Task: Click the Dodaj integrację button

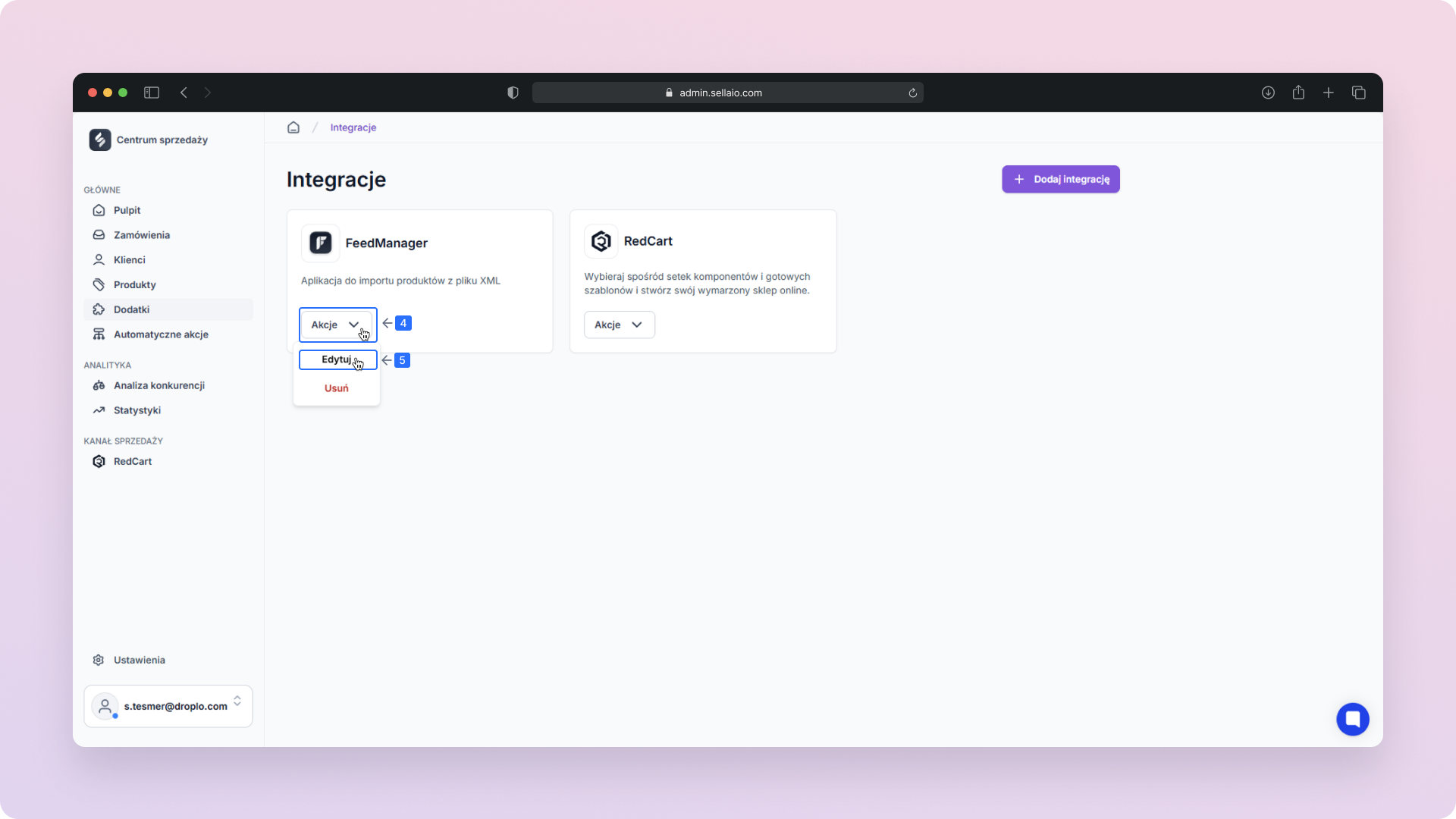Action: [1061, 179]
